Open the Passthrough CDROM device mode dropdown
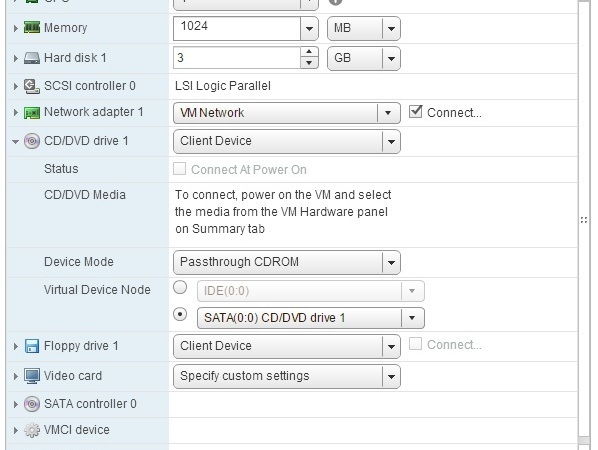 [287, 262]
